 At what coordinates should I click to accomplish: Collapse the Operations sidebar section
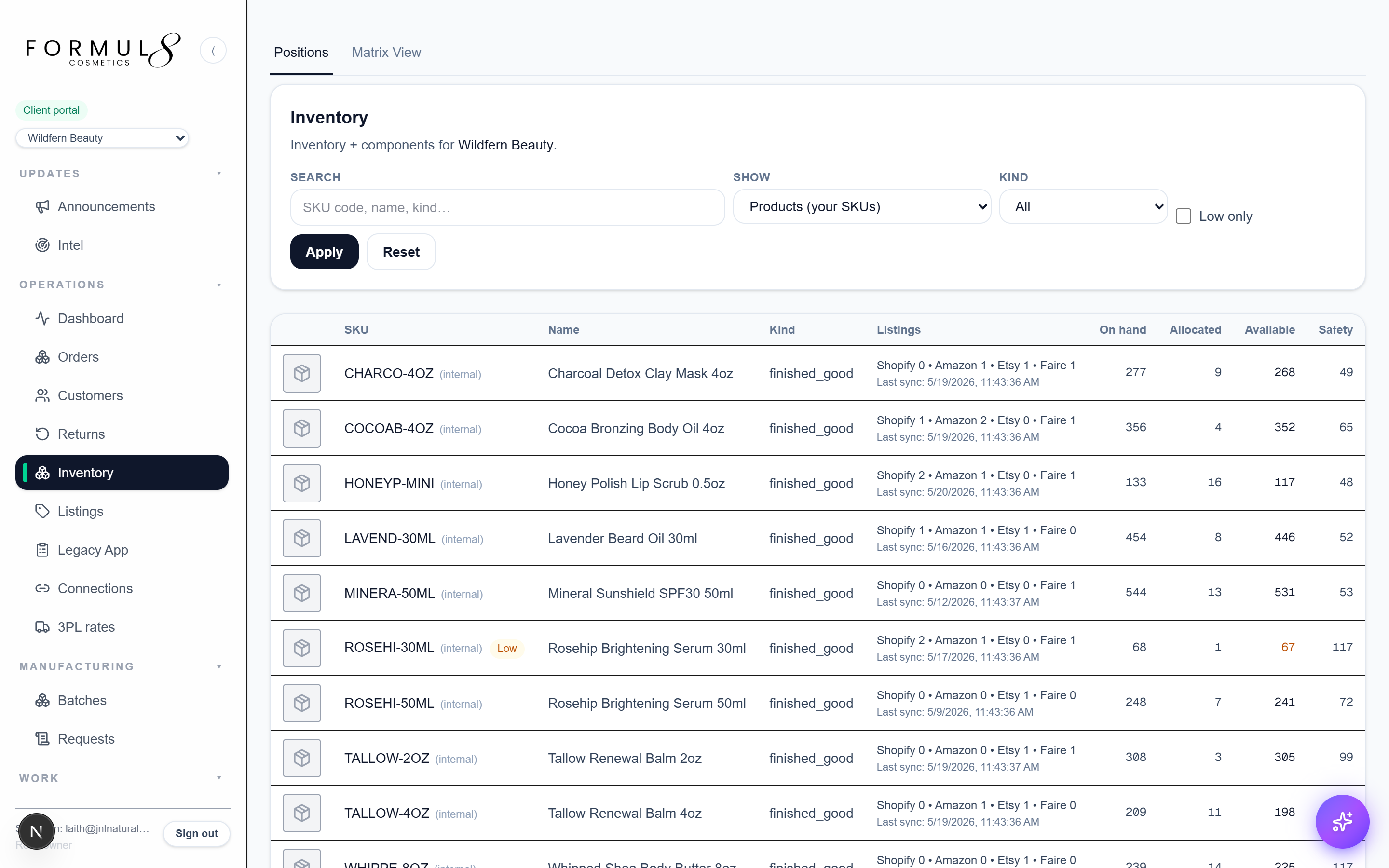click(218, 285)
